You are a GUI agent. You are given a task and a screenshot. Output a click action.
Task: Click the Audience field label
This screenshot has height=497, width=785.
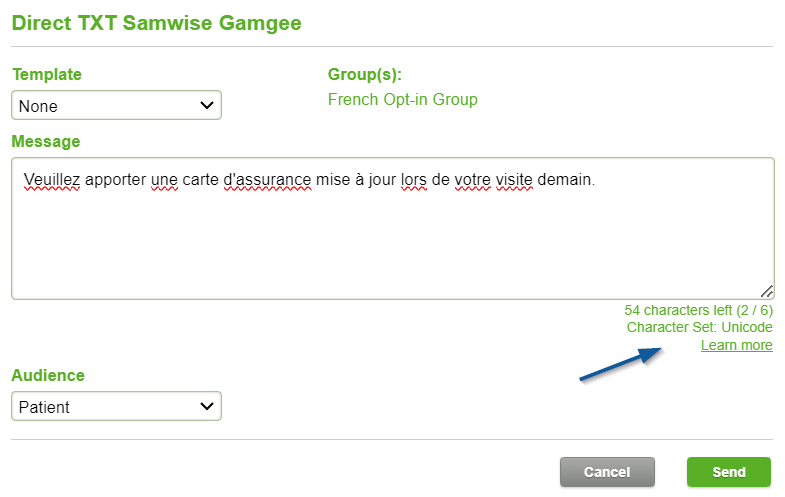coord(48,375)
